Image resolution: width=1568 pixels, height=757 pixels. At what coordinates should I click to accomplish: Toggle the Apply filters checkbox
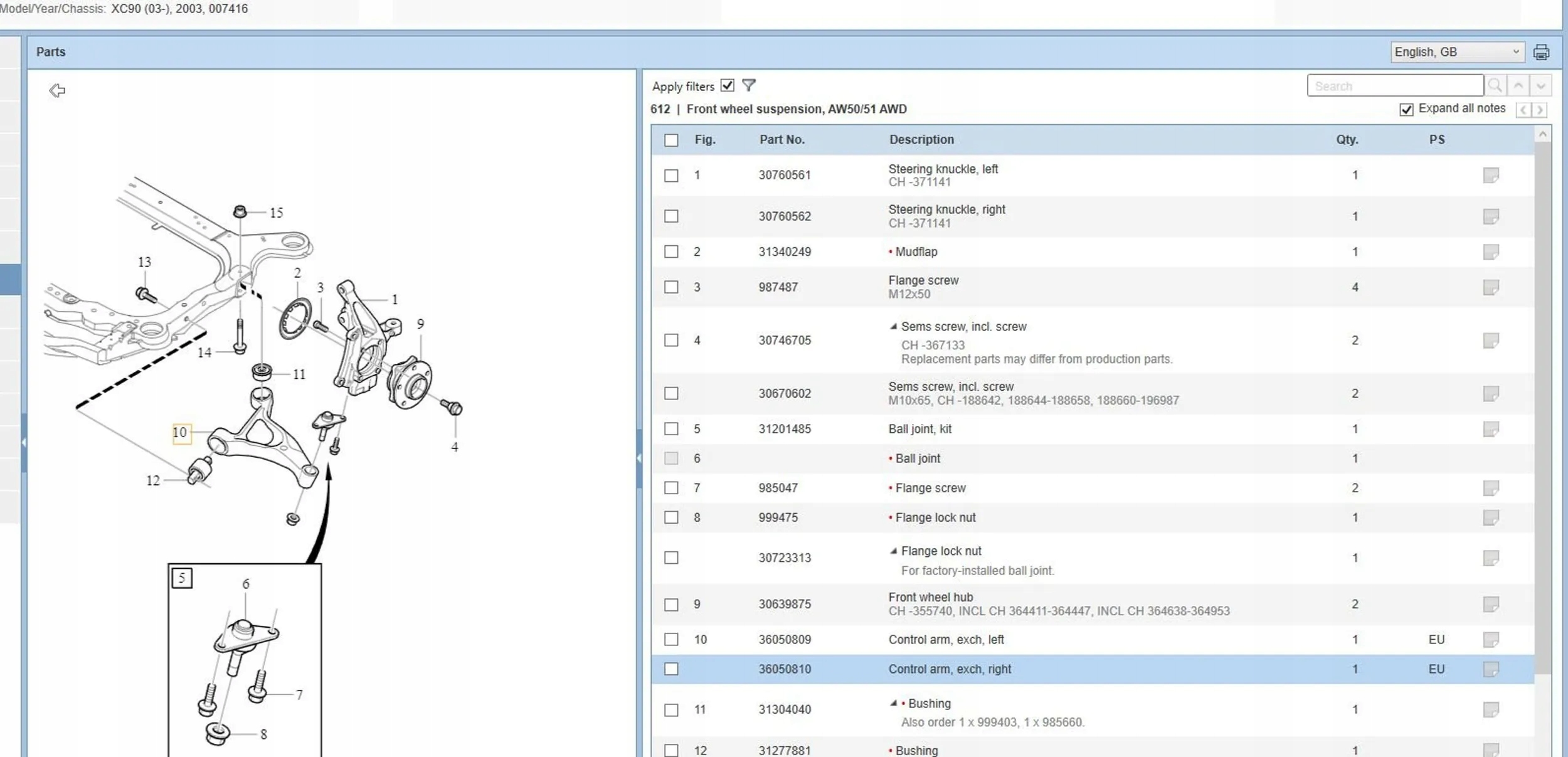coord(728,85)
